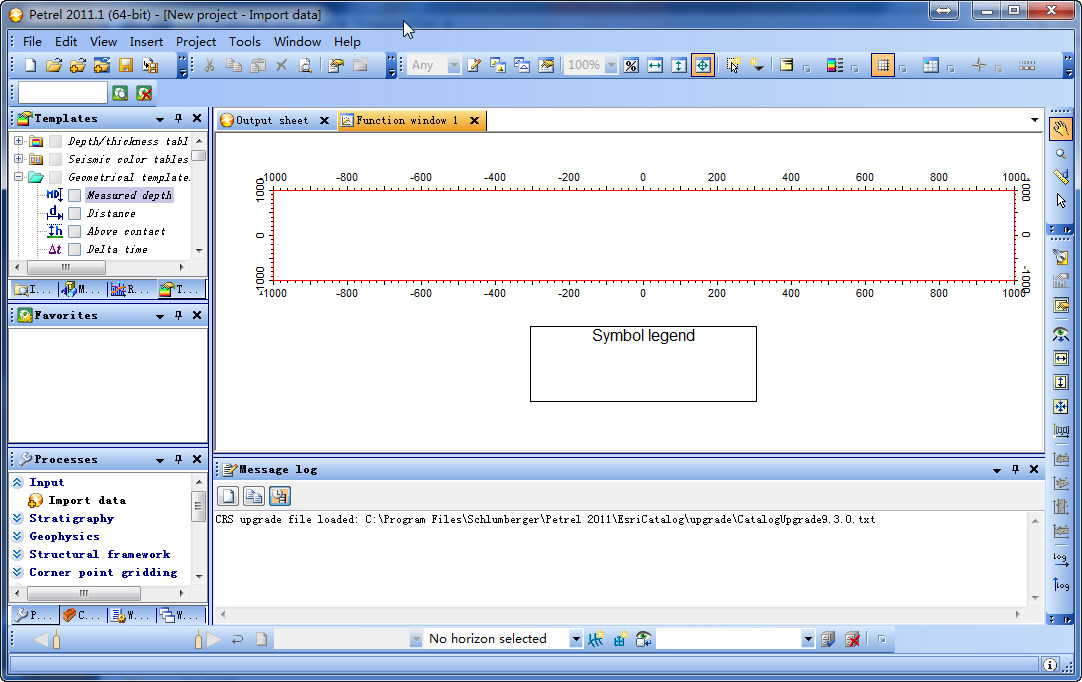Pin the Templates panel with pushpin

point(179,119)
